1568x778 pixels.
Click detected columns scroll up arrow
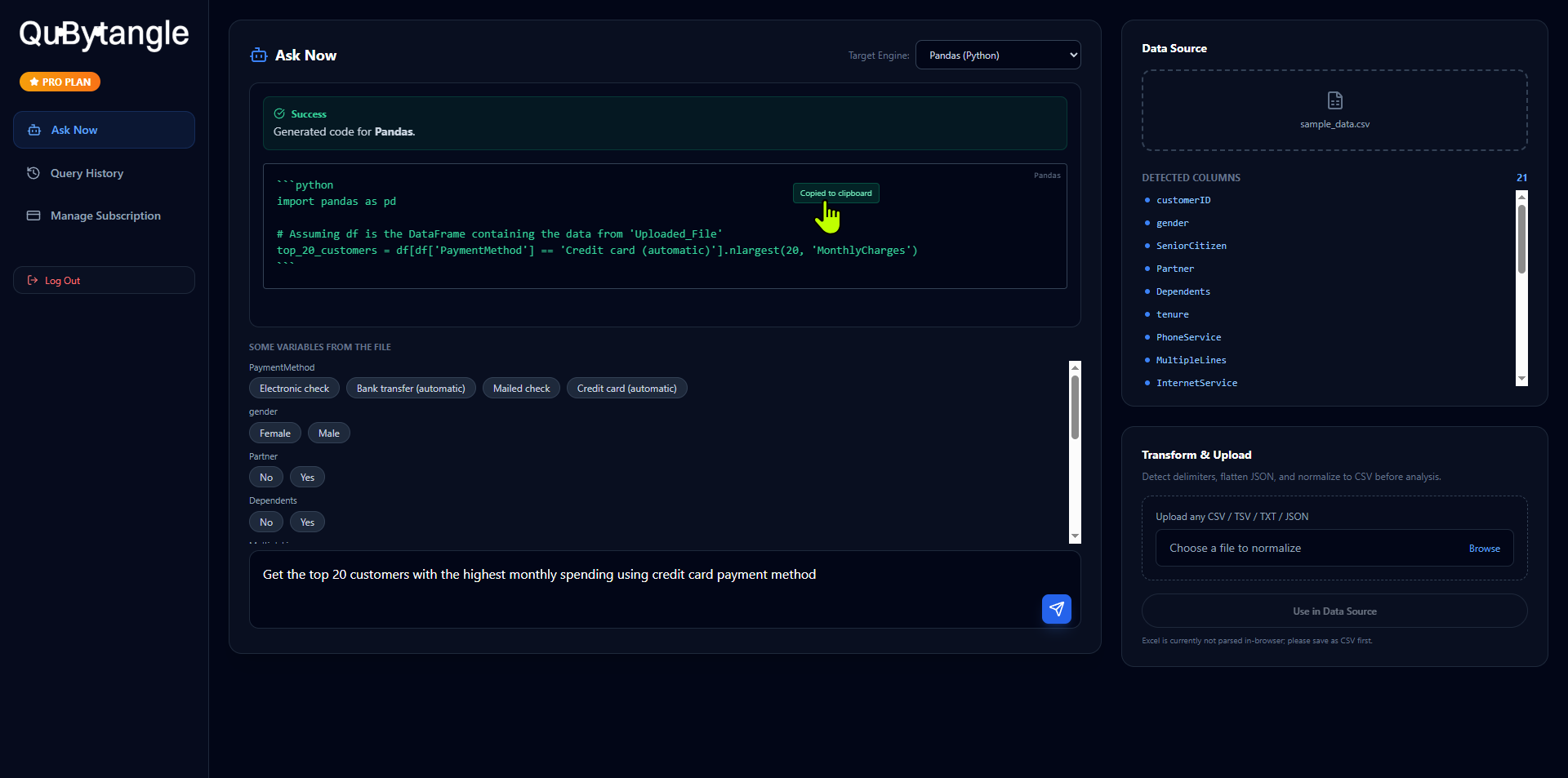(x=1521, y=196)
